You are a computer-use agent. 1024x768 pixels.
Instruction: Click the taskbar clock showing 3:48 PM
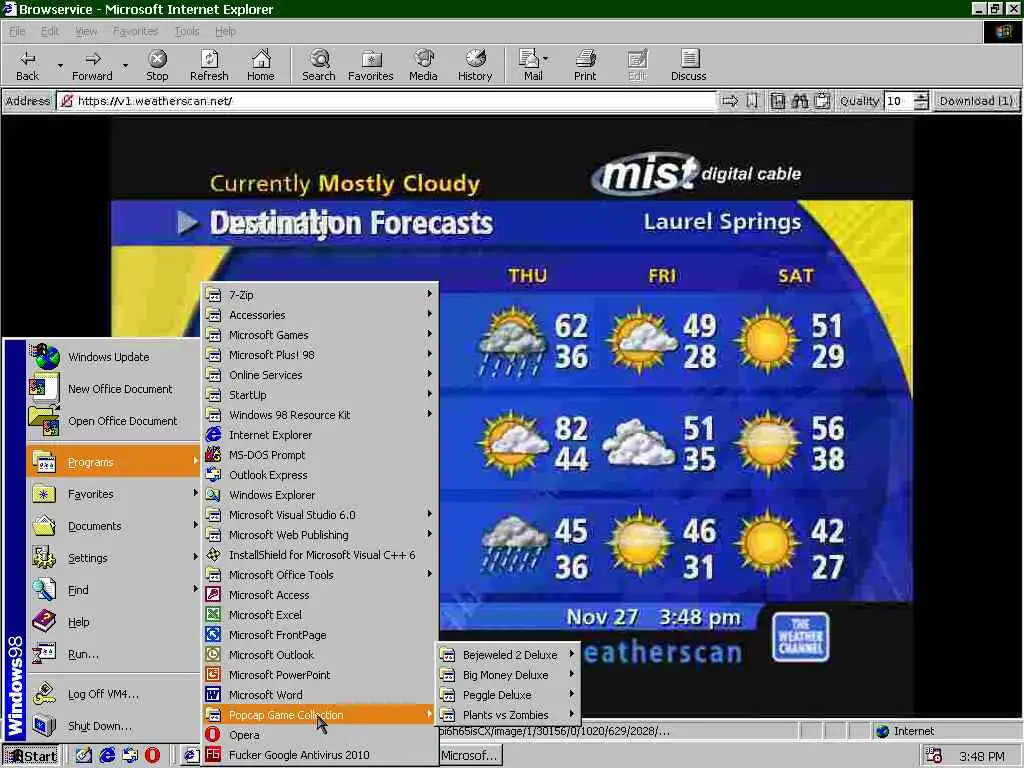tap(982, 756)
